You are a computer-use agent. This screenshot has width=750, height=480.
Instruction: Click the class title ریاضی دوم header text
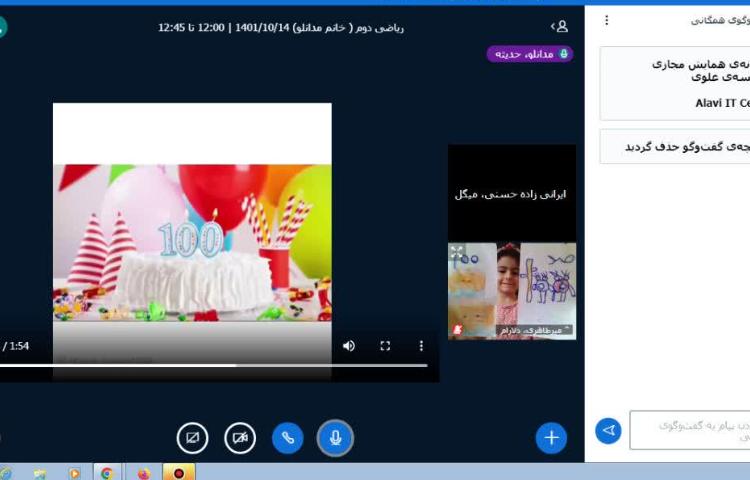281,28
